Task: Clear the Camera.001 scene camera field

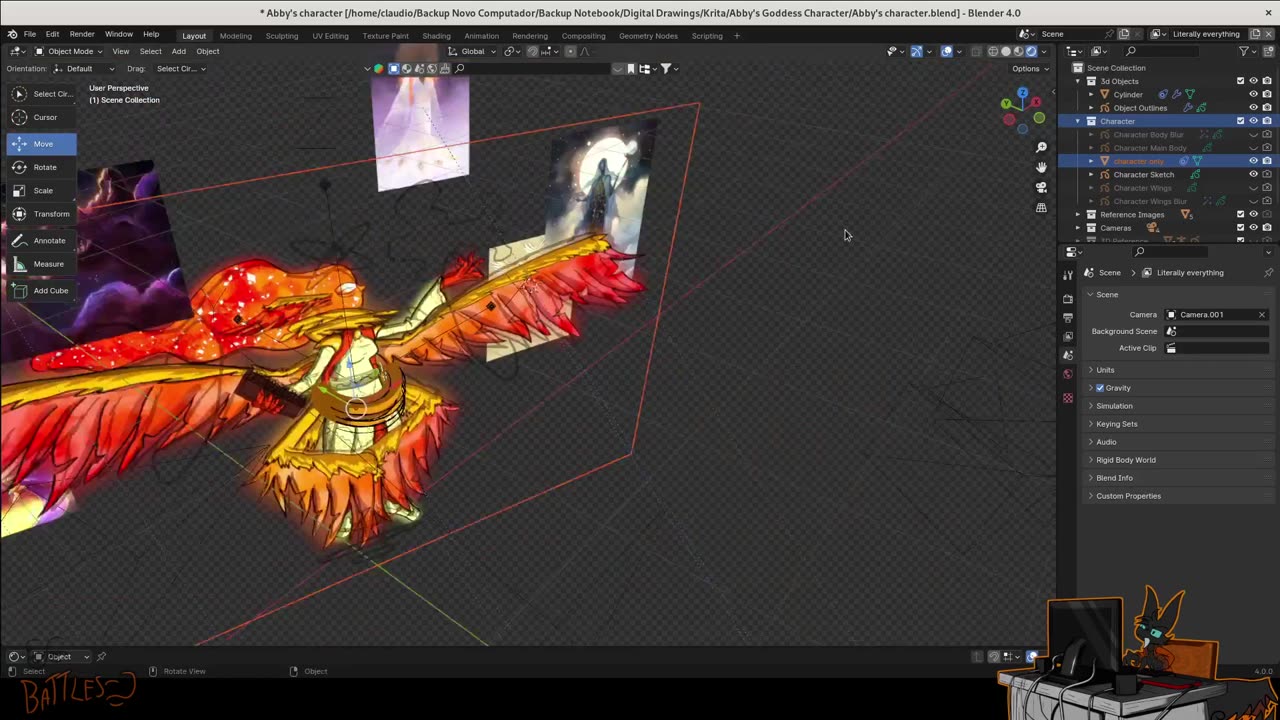Action: click(1262, 314)
